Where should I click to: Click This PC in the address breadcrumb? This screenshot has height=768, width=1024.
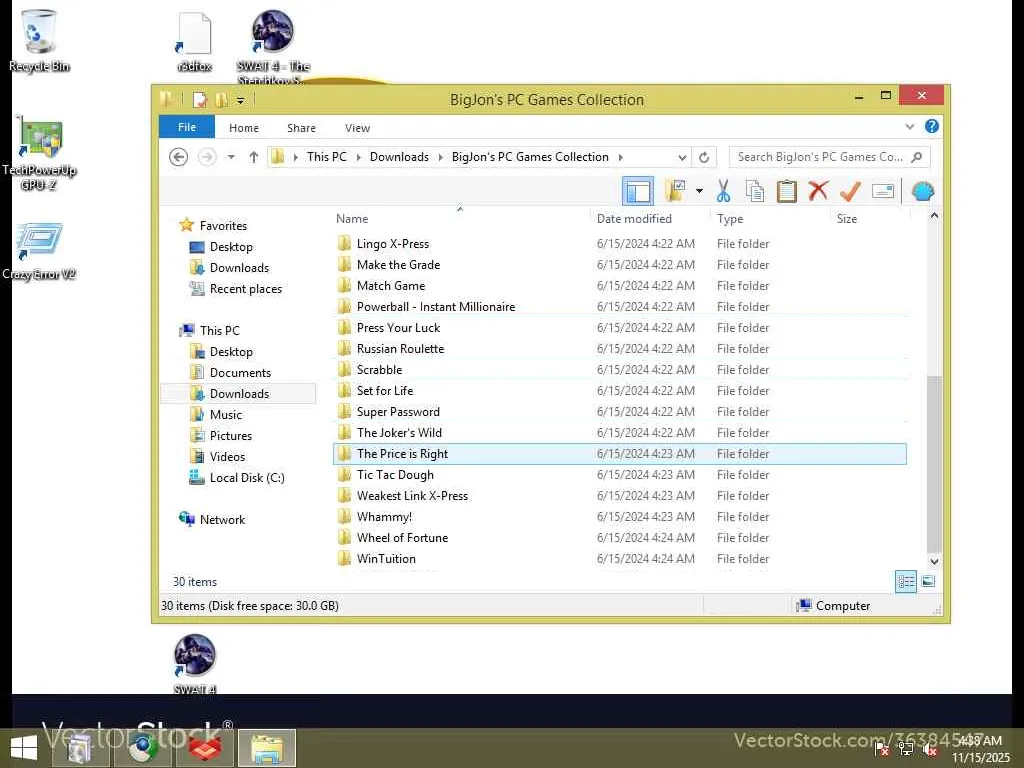point(327,157)
